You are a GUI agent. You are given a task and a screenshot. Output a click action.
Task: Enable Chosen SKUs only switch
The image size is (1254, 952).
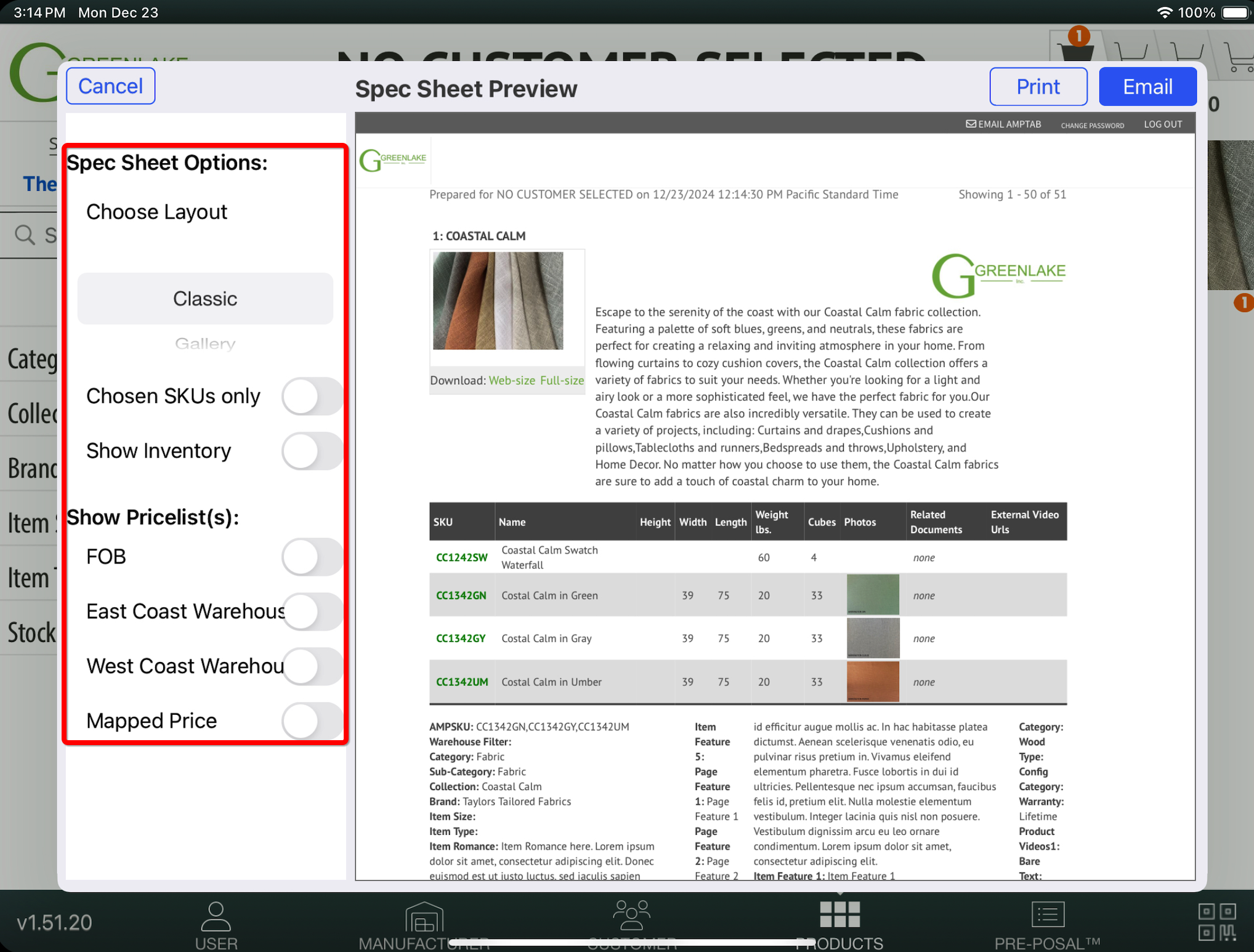(312, 397)
